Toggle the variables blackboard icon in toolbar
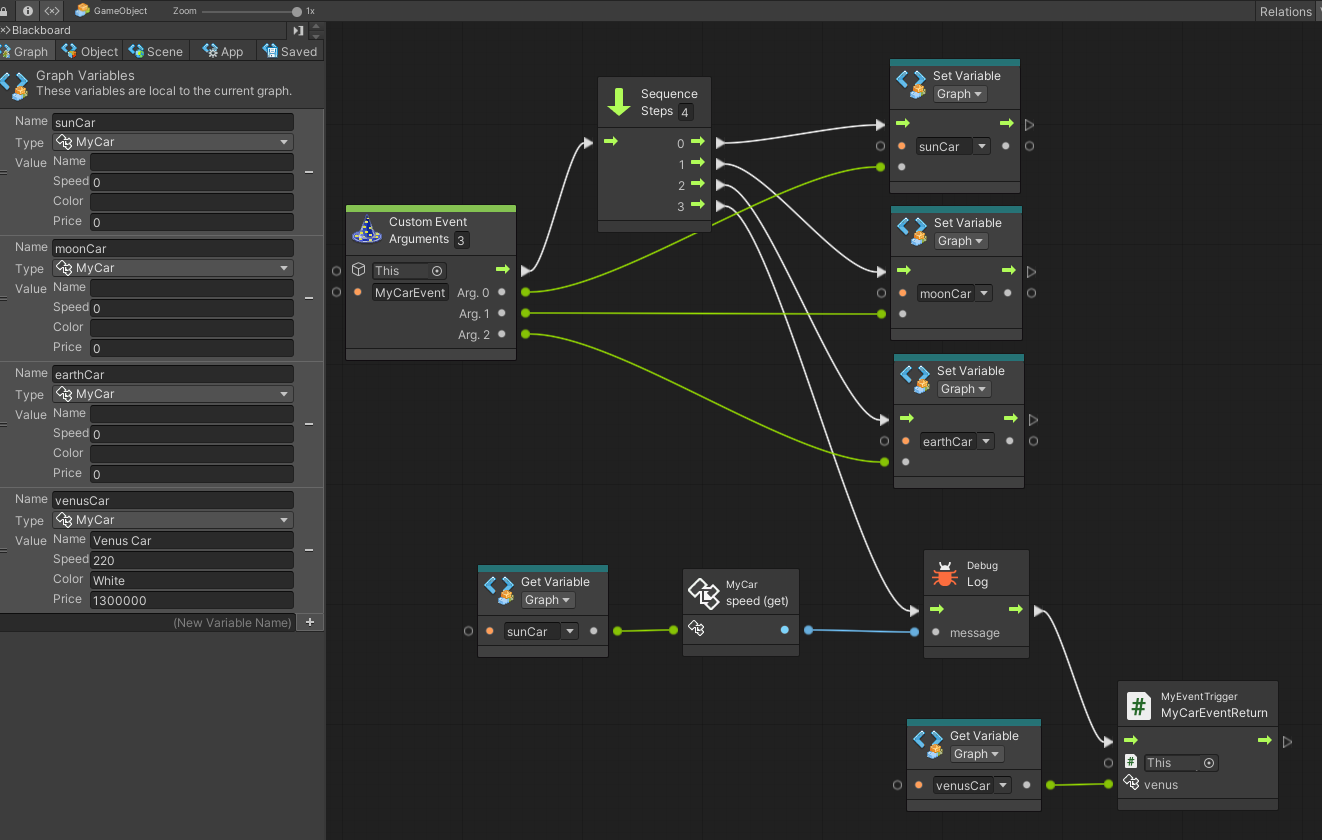The height and width of the screenshot is (840, 1322). point(51,10)
